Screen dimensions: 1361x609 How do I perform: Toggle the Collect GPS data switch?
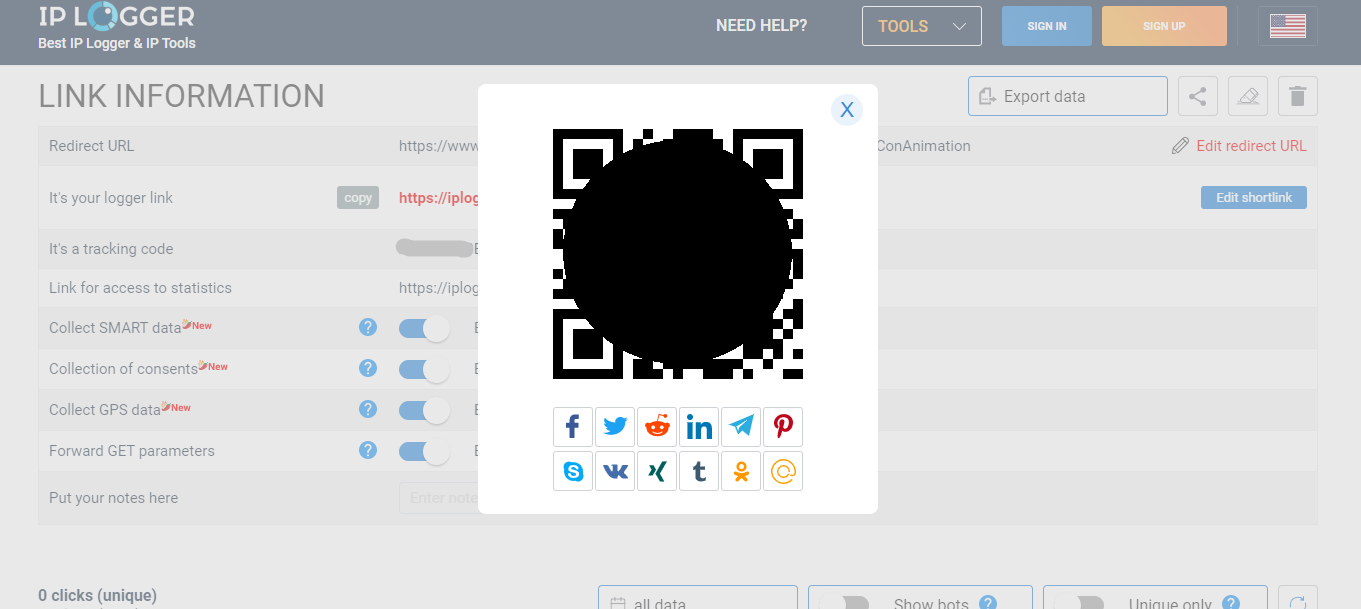click(x=424, y=410)
